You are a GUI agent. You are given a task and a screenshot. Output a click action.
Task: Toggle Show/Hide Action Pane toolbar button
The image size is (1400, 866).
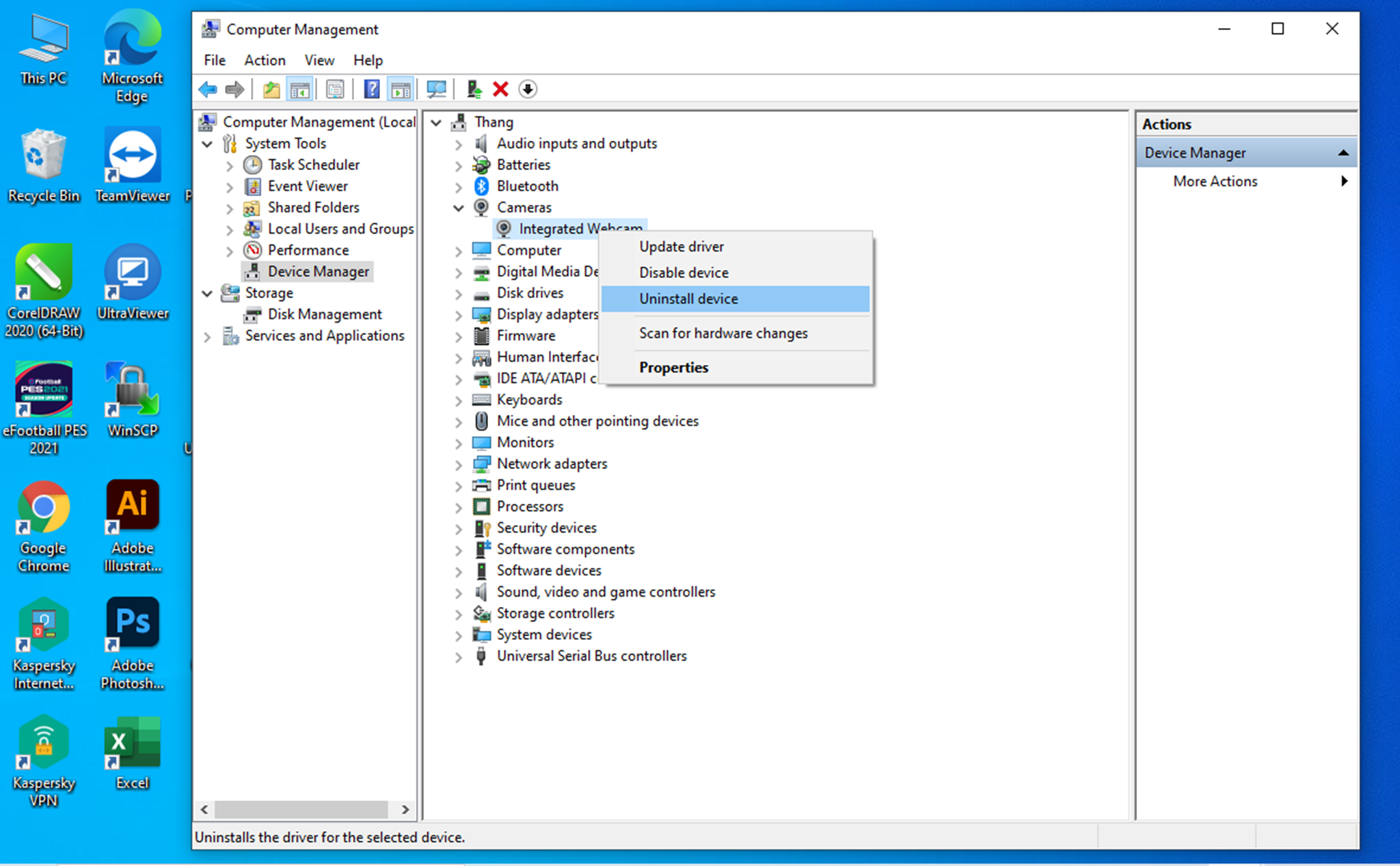(x=401, y=90)
